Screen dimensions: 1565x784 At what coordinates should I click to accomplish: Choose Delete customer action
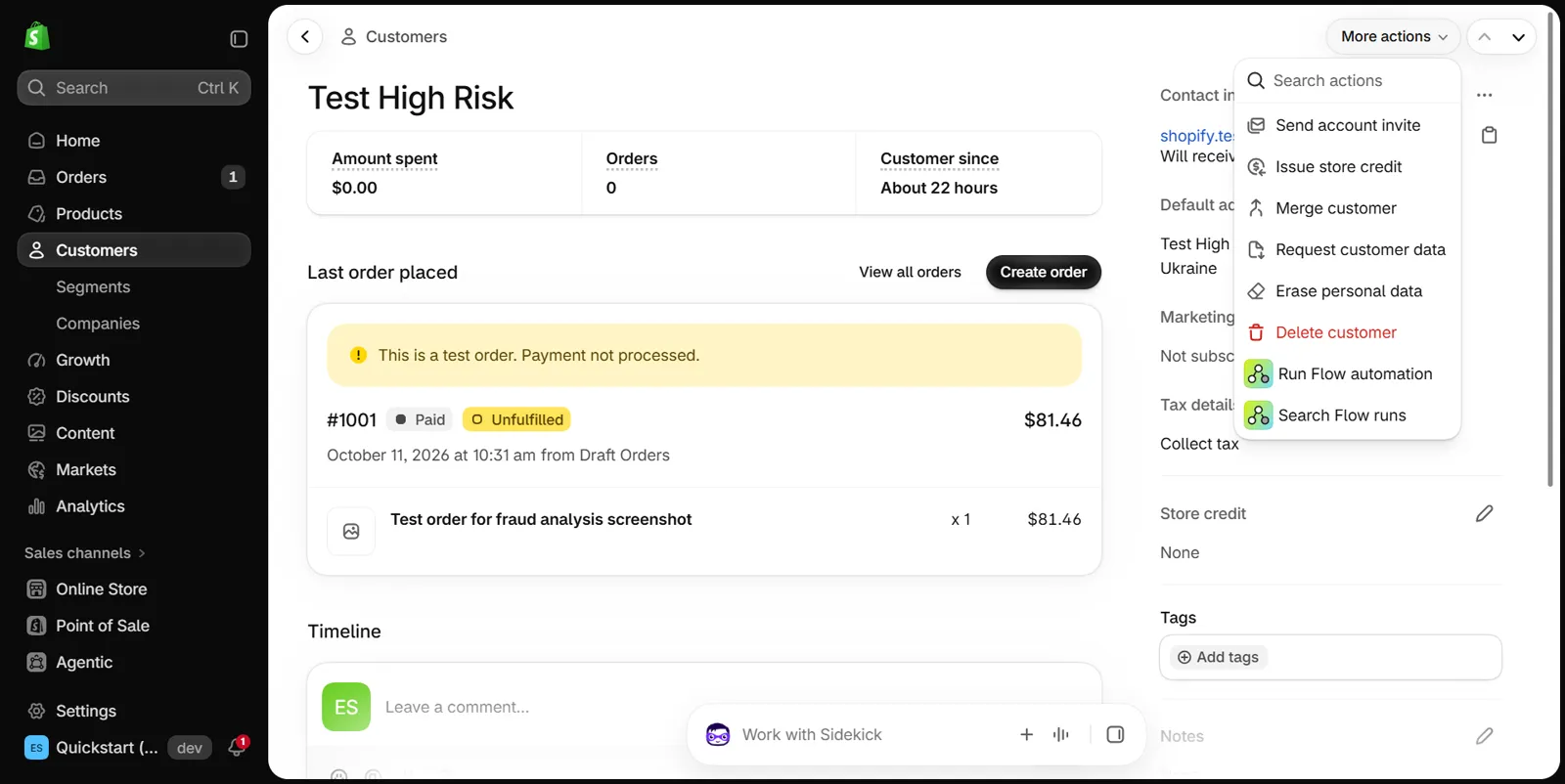[x=1348, y=332]
